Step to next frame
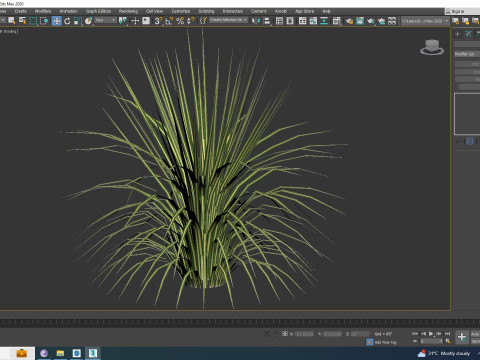The image size is (480, 360). tap(439, 333)
